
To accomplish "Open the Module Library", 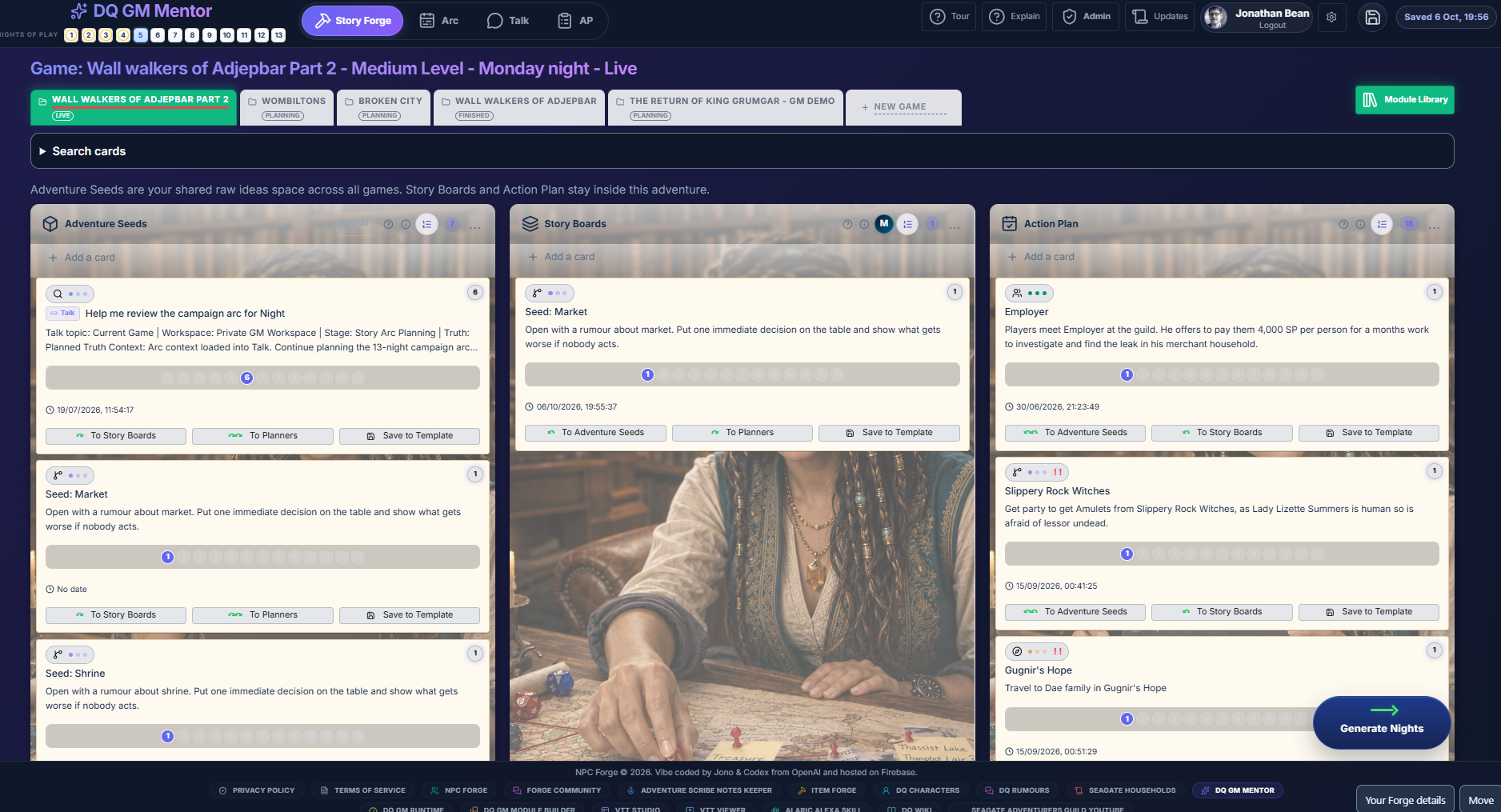I will click(1405, 100).
